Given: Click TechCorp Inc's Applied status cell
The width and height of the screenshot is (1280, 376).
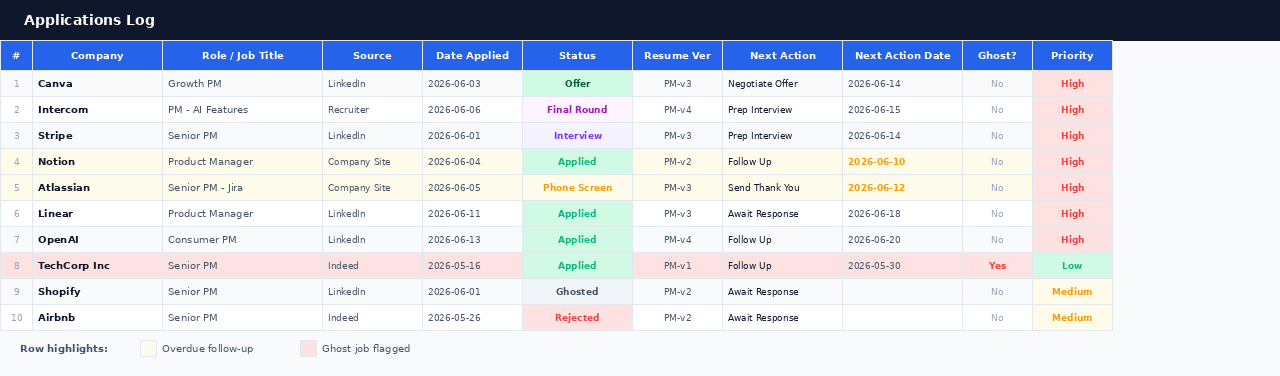Looking at the screenshot, I should pos(577,266).
